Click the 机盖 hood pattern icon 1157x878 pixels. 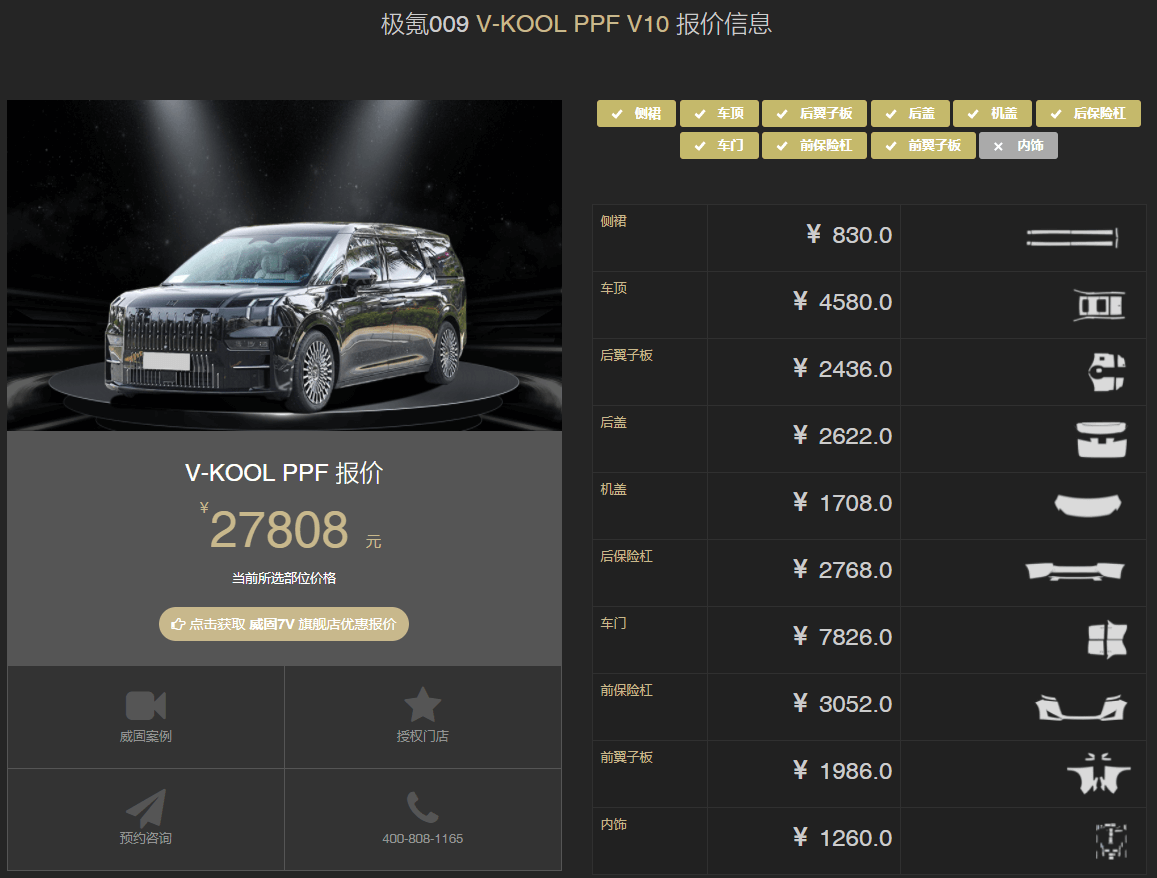tap(1087, 505)
